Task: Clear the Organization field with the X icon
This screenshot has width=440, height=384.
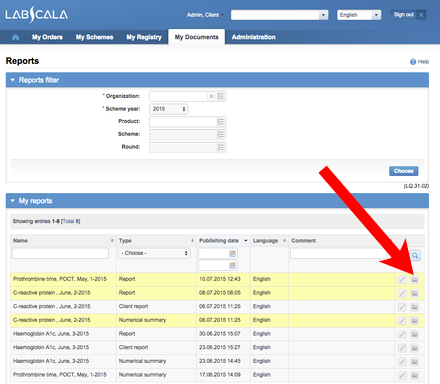Action: (211, 96)
